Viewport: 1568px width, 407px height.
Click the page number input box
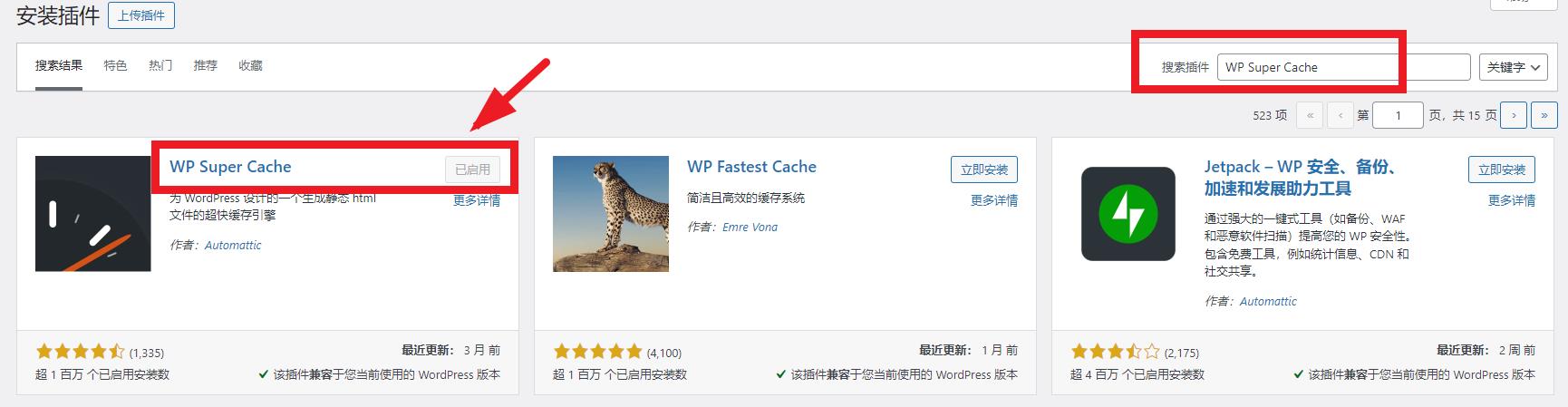click(1398, 115)
